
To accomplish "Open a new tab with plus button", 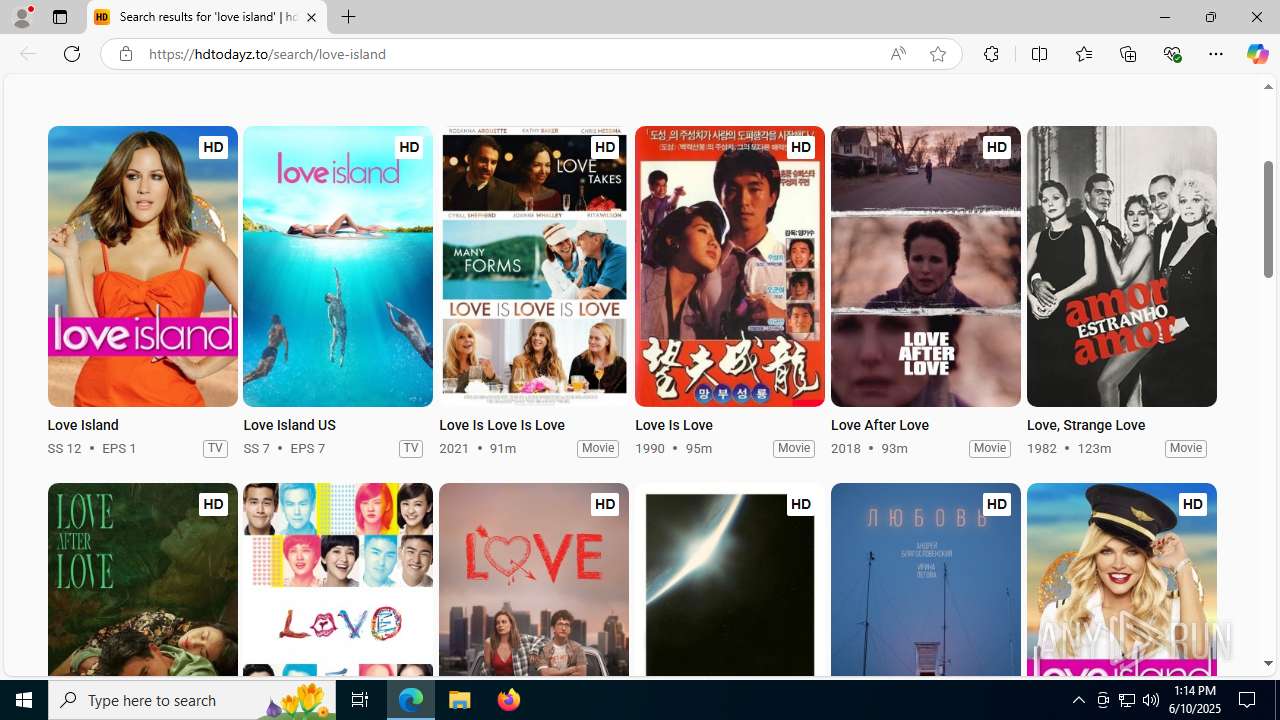I will click(348, 17).
